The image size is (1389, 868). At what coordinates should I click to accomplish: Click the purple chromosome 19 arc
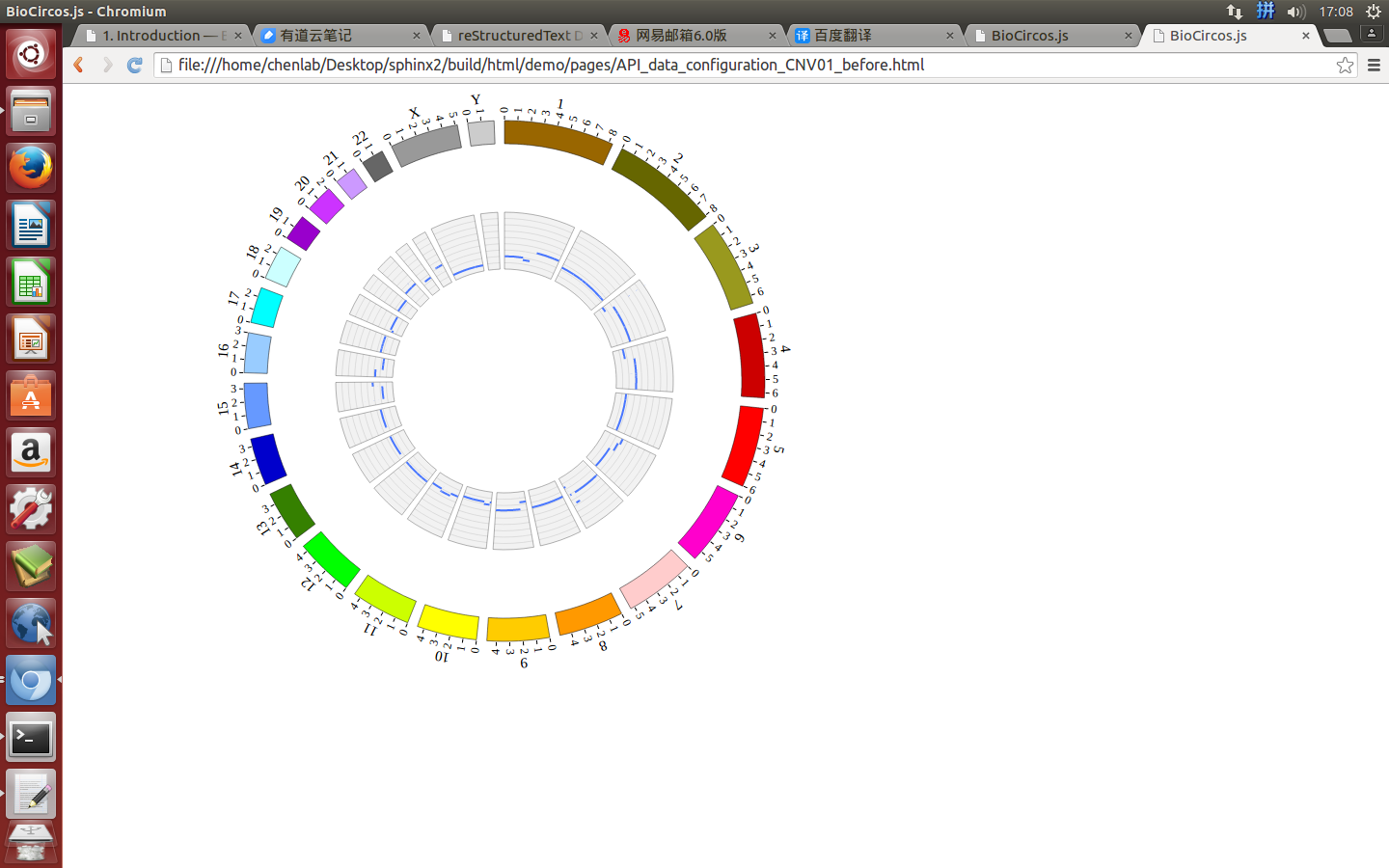pyautogui.click(x=304, y=233)
